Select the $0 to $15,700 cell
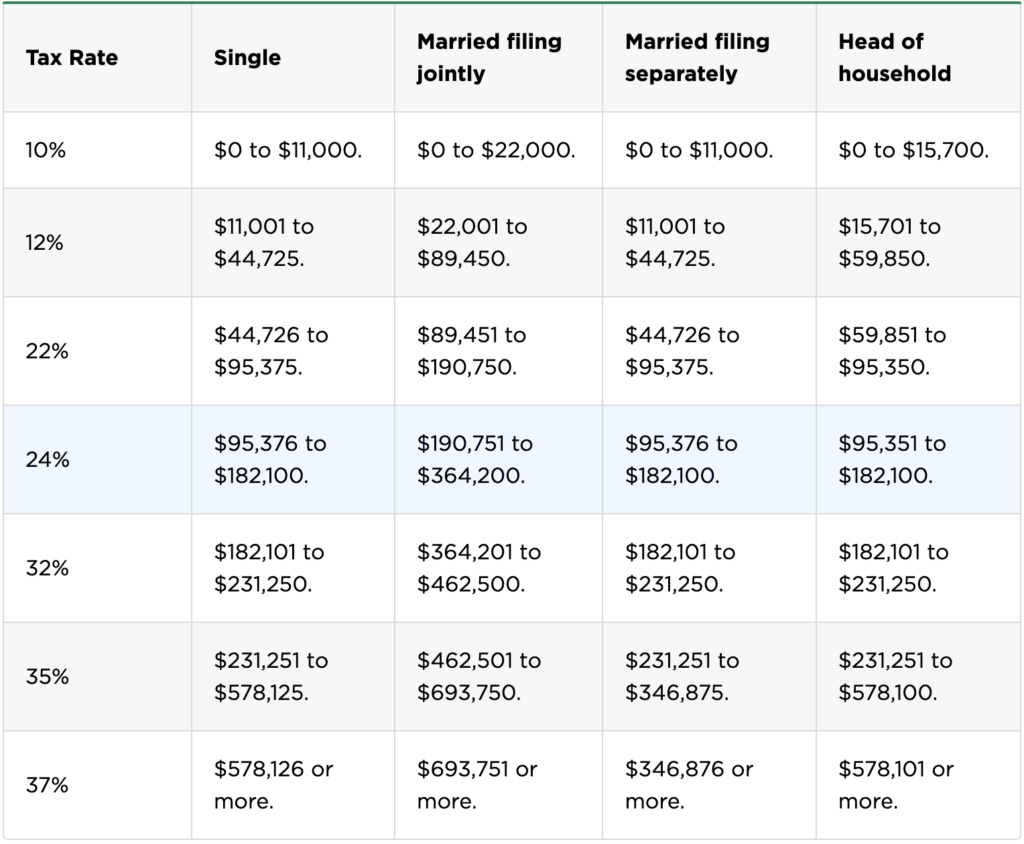 pyautogui.click(x=913, y=150)
